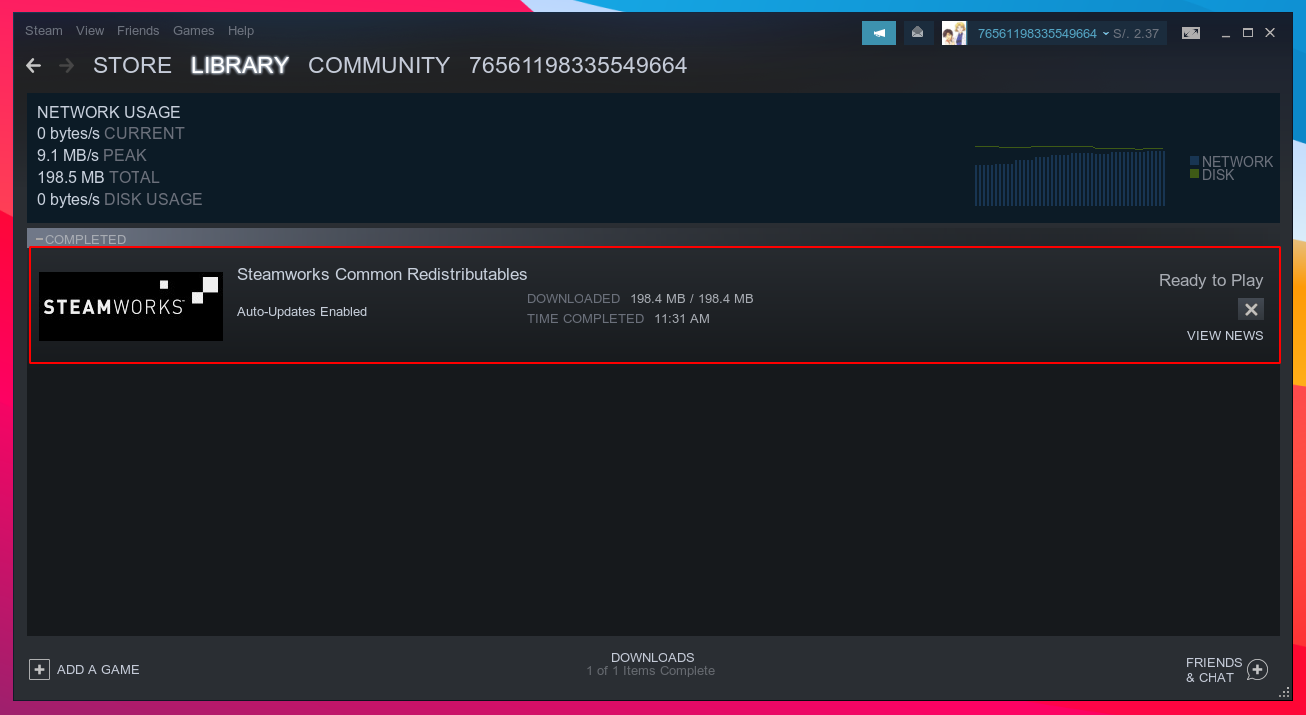Viewport: 1306px width, 715px height.
Task: Collapse the Completed section
Action: tap(40, 239)
